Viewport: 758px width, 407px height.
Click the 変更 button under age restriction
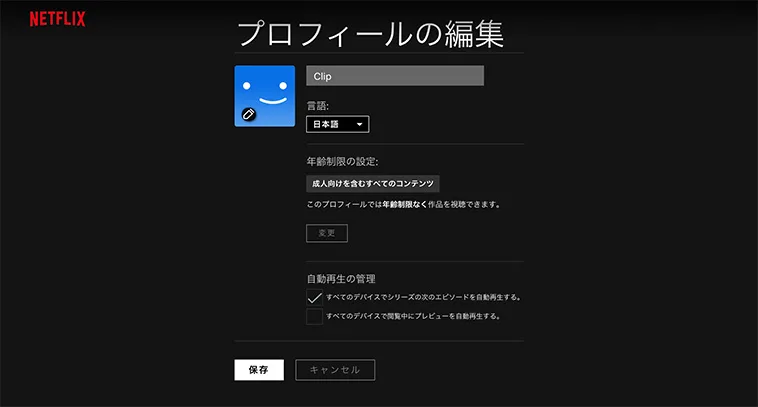pos(327,233)
